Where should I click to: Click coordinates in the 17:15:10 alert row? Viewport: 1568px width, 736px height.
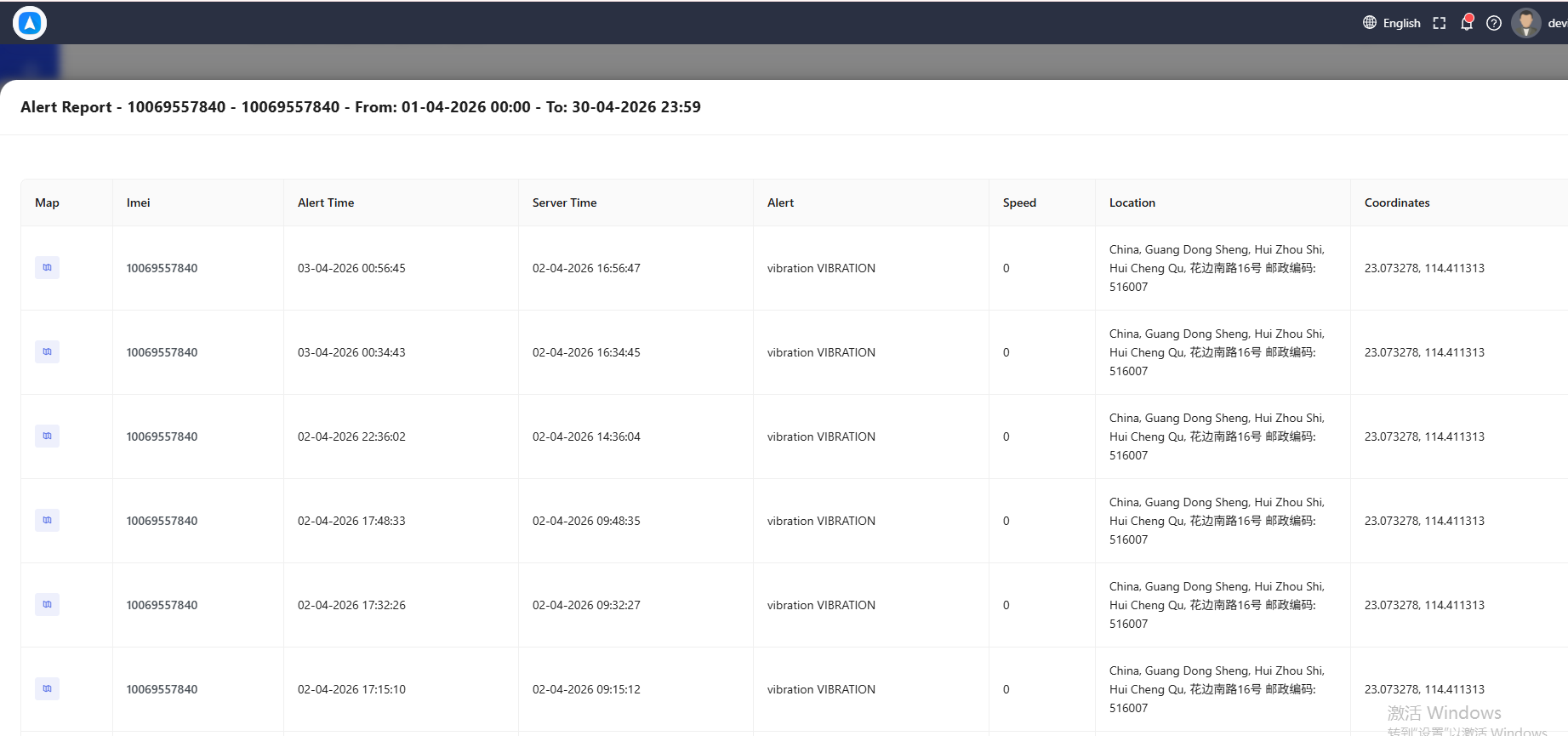tap(1424, 689)
